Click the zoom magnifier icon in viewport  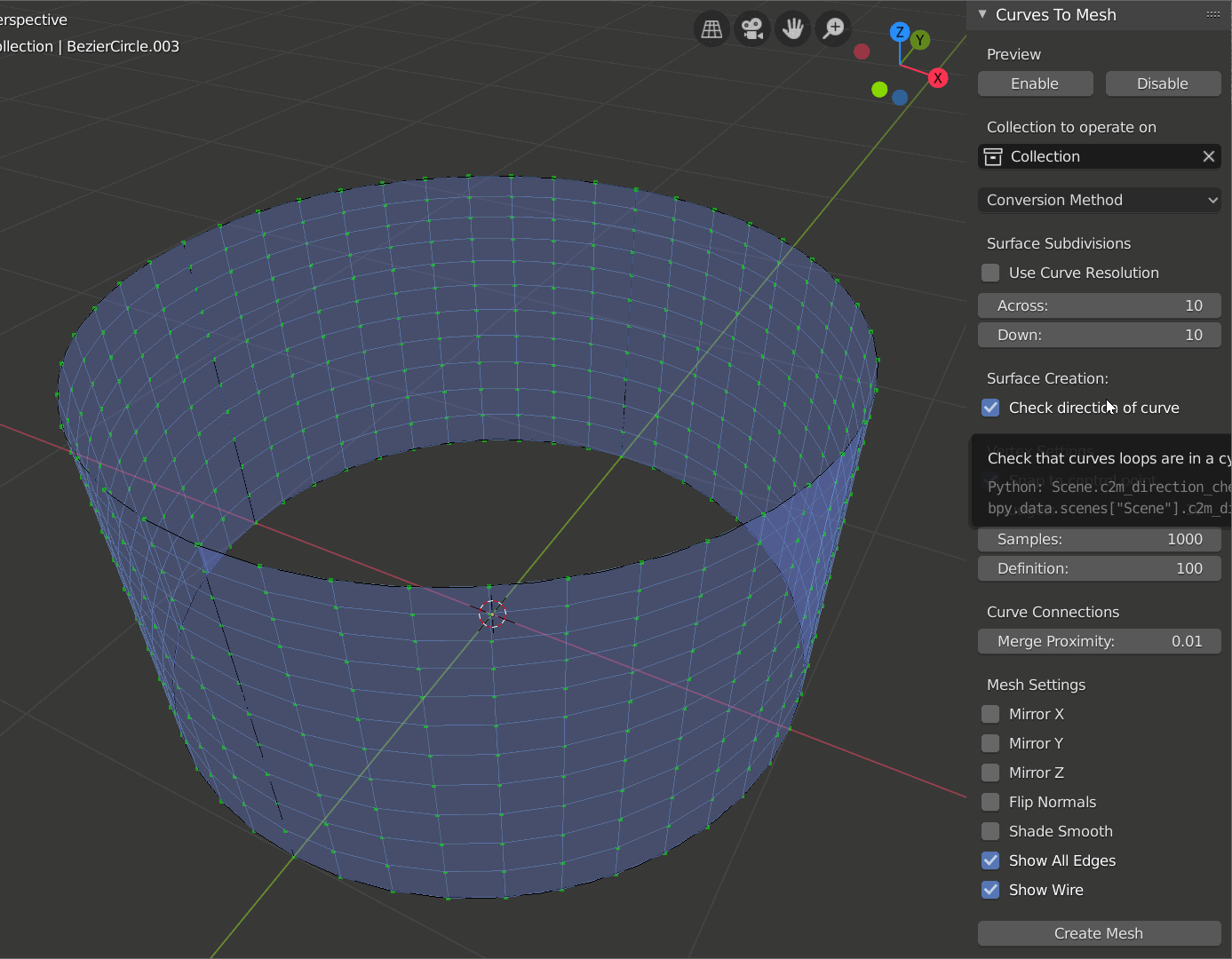pyautogui.click(x=832, y=28)
